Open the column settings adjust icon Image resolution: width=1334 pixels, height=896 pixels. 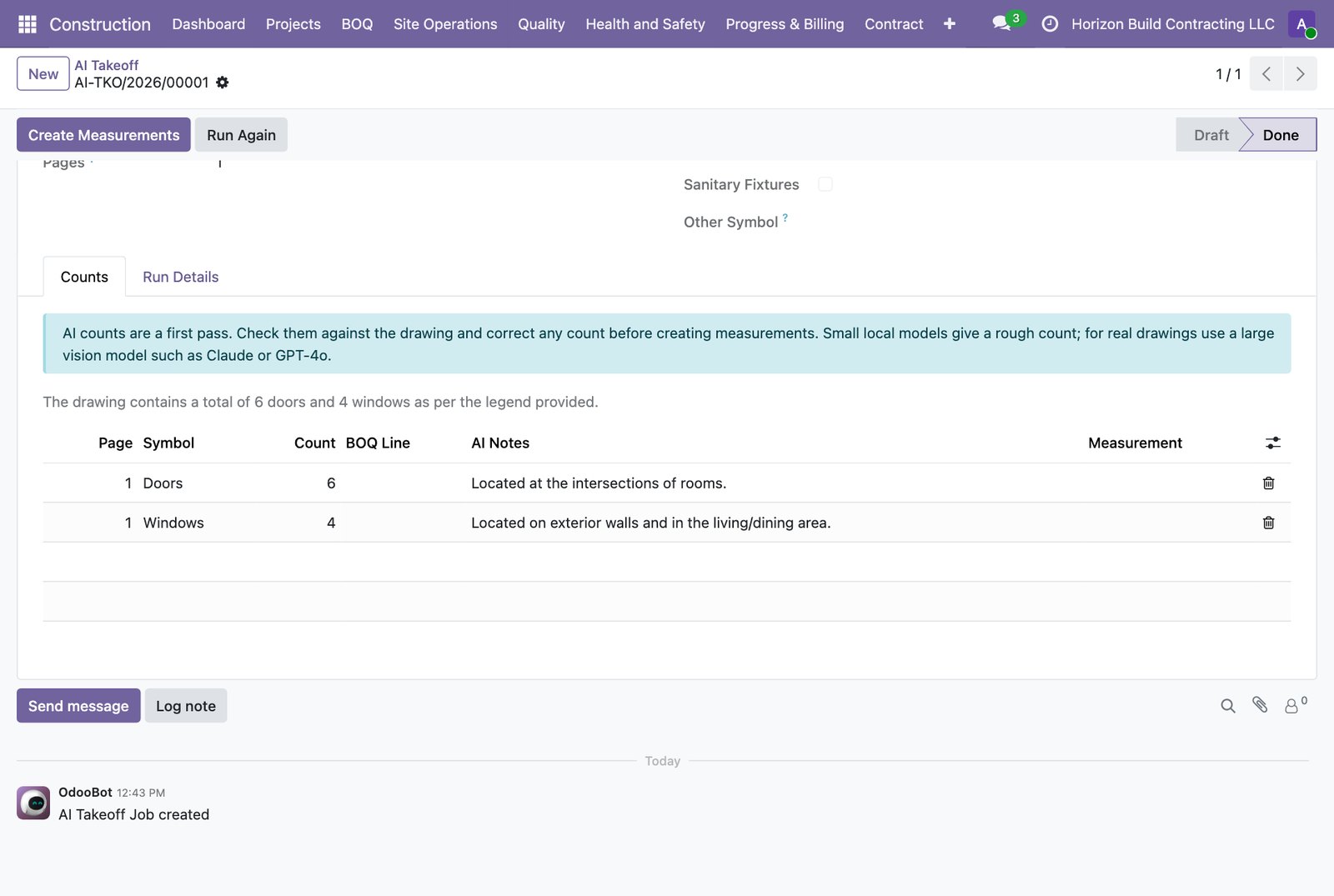[1272, 443]
